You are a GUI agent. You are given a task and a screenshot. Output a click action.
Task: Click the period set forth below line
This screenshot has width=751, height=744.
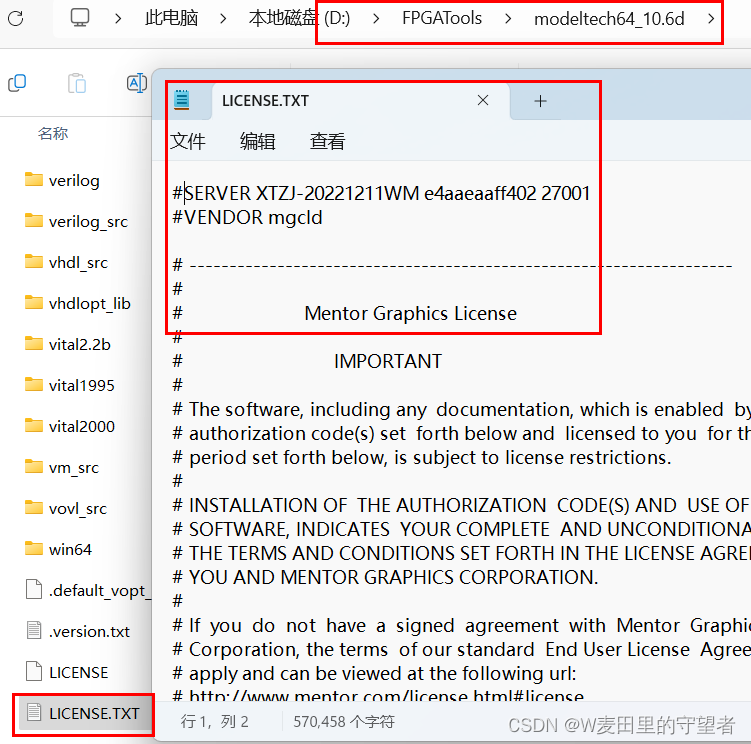point(421,458)
